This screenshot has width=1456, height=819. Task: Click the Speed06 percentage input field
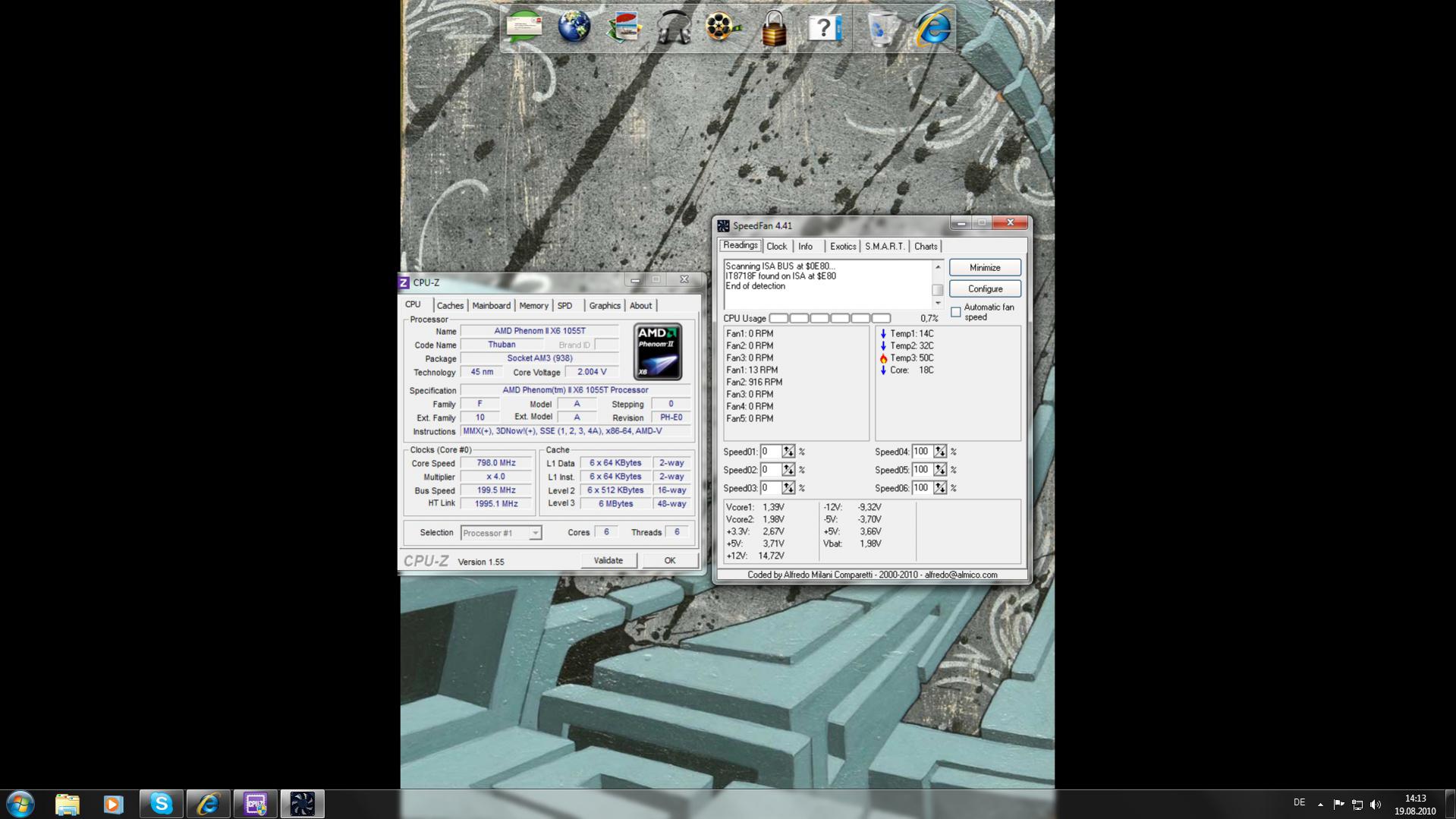point(921,488)
